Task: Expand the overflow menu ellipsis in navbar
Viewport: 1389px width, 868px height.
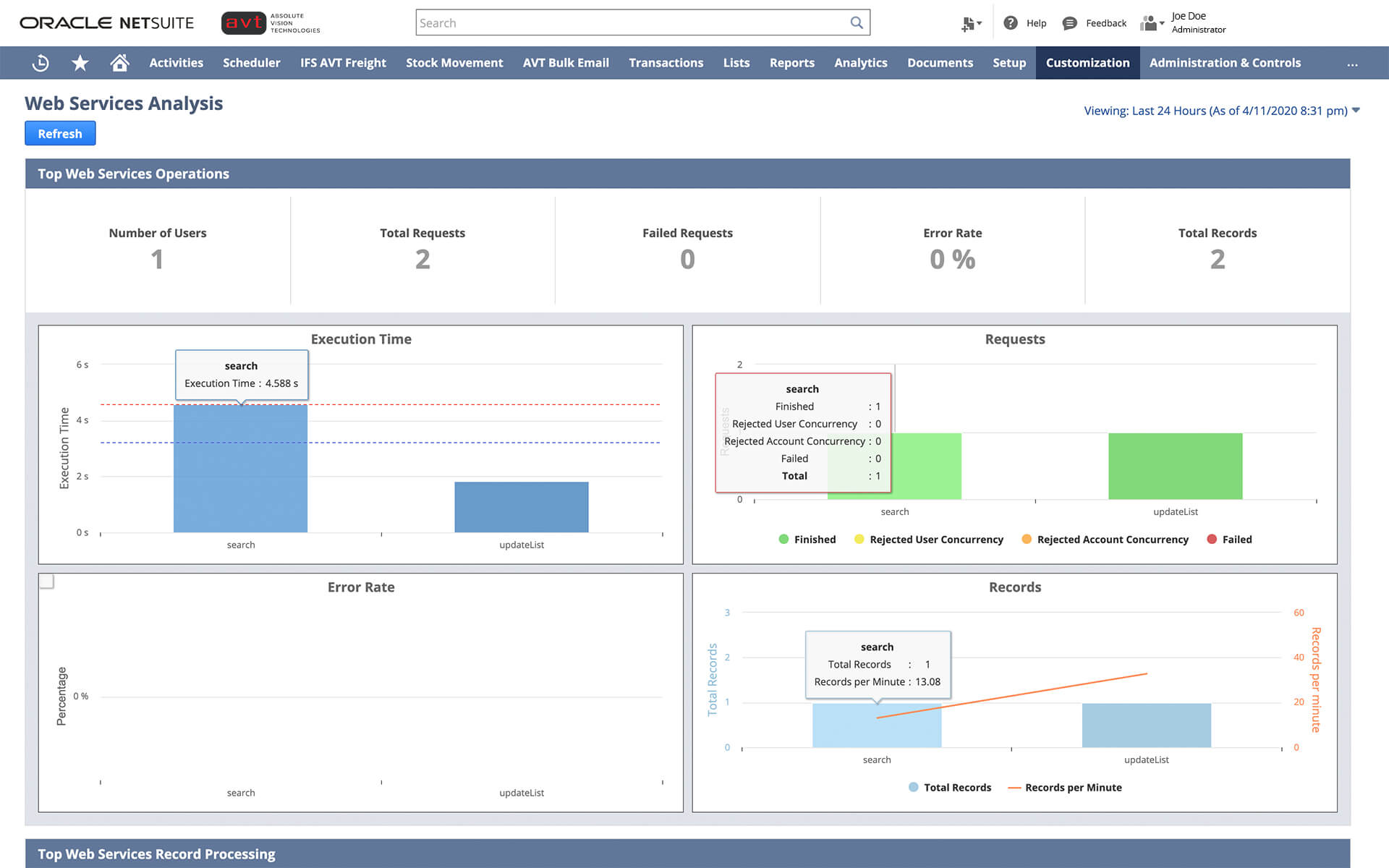Action: coord(1352,64)
